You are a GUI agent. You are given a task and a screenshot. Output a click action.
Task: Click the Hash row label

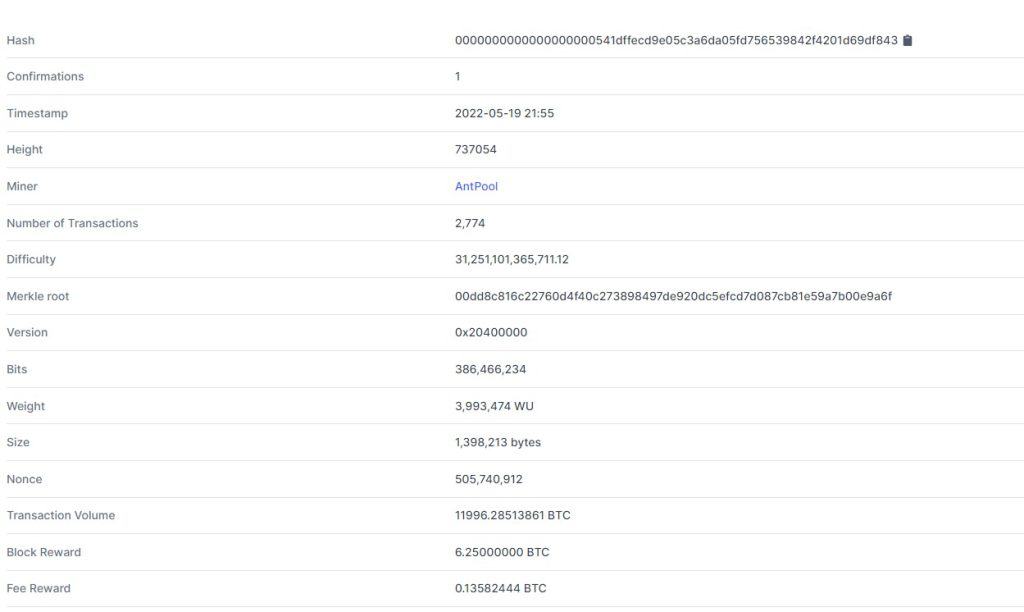[21, 40]
